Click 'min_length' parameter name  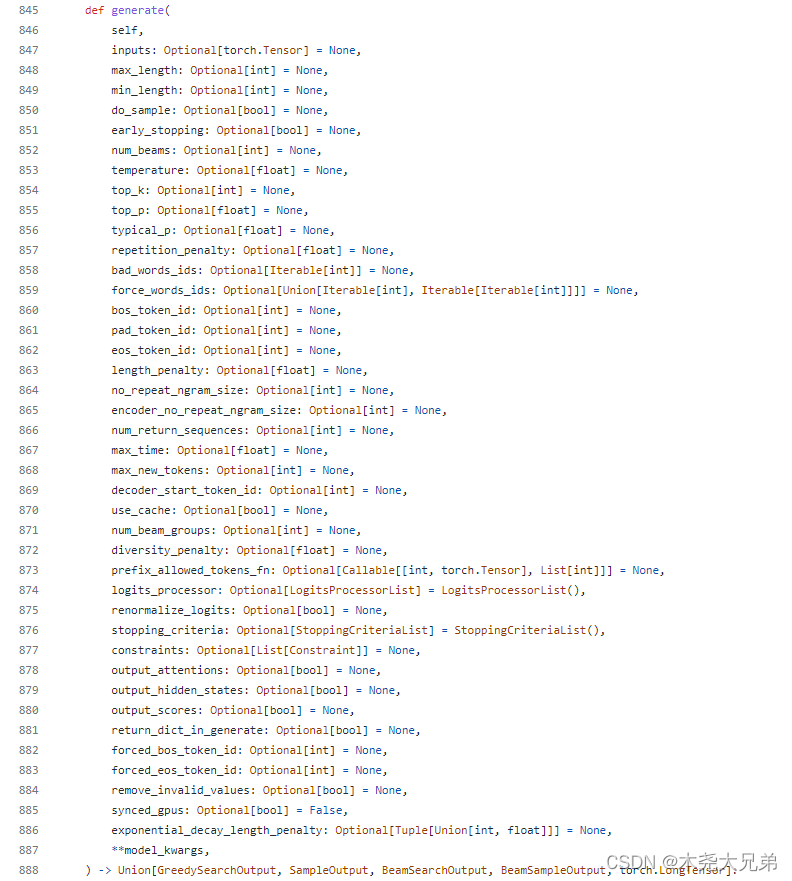pos(144,90)
